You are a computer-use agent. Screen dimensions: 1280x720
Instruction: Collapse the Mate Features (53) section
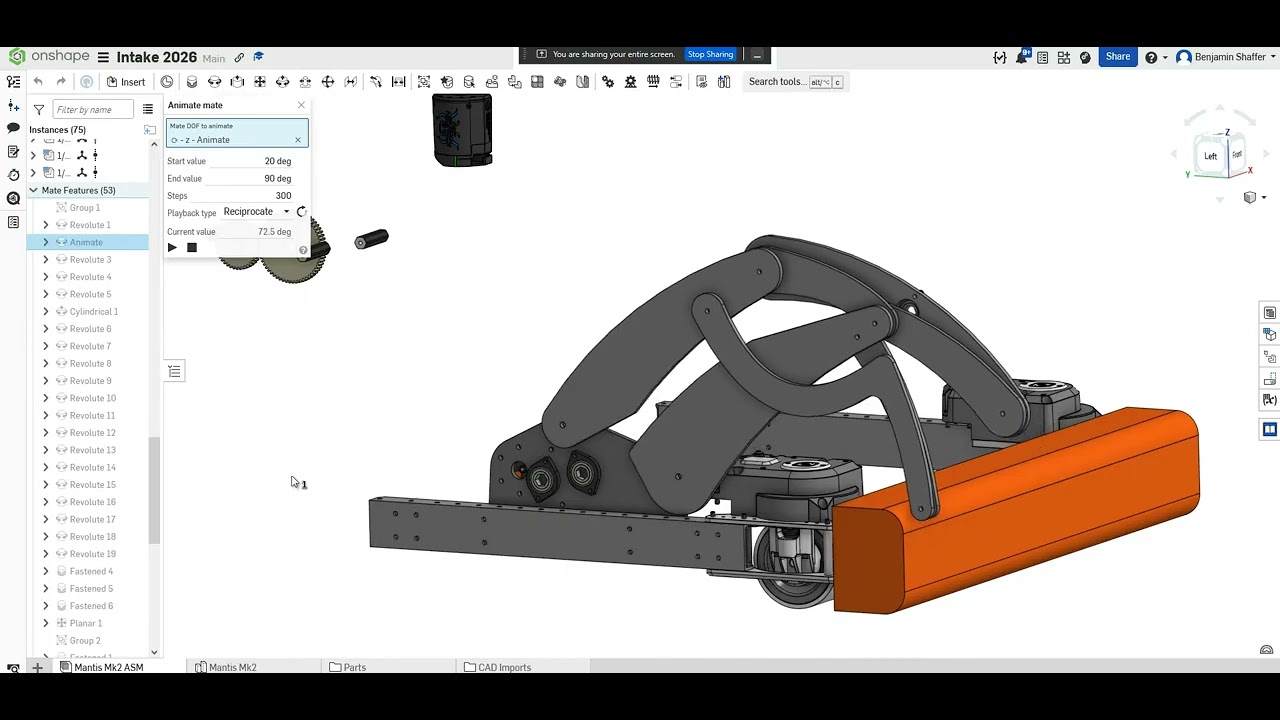[33, 190]
